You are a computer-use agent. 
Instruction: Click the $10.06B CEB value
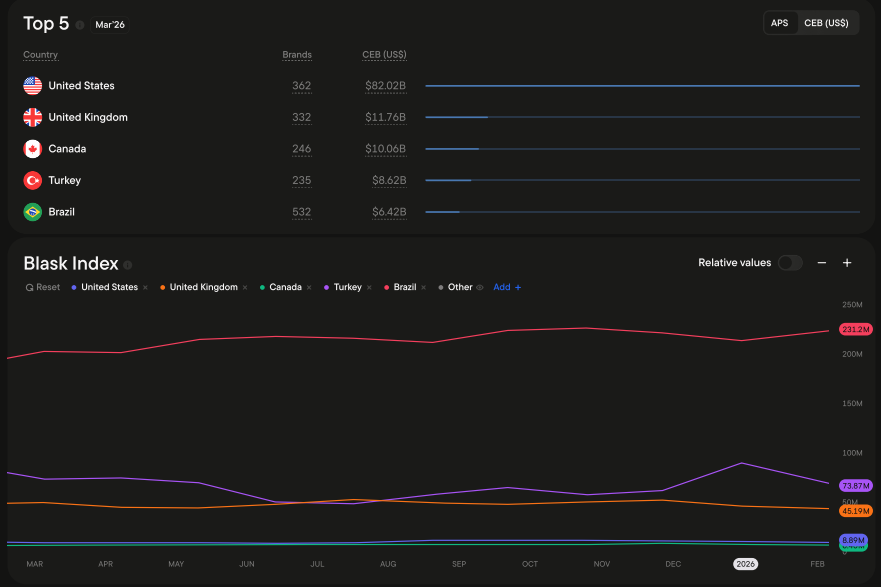pyautogui.click(x=385, y=149)
